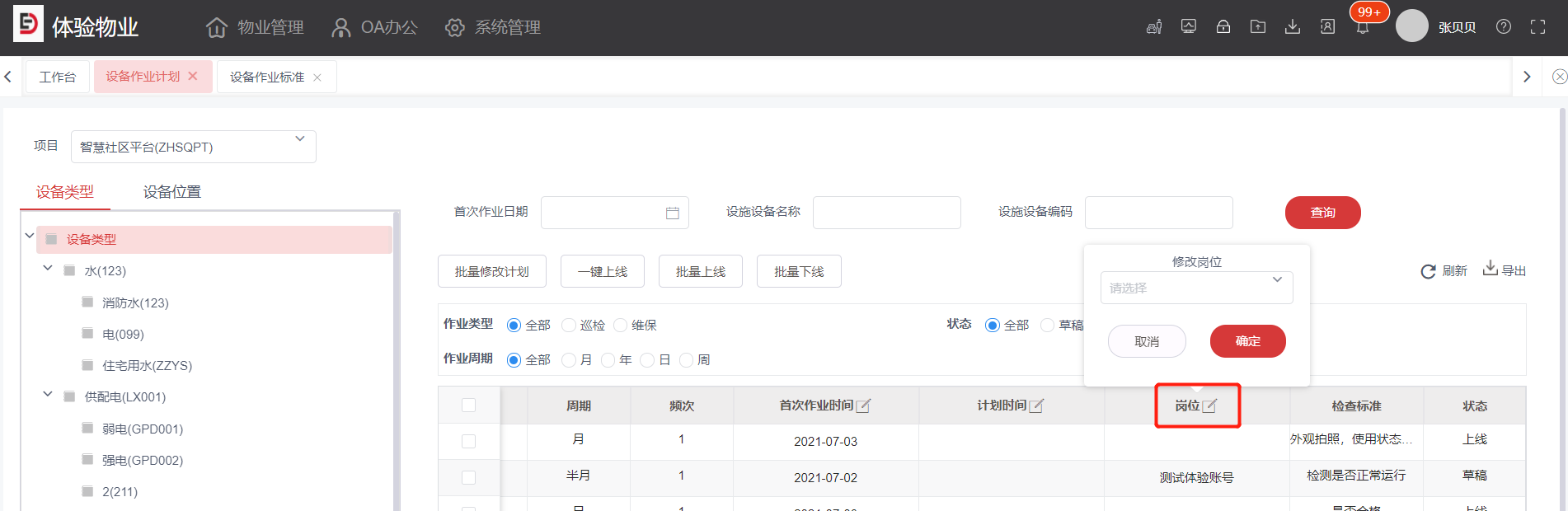Switch to the 设备位置 tab

click(x=172, y=192)
